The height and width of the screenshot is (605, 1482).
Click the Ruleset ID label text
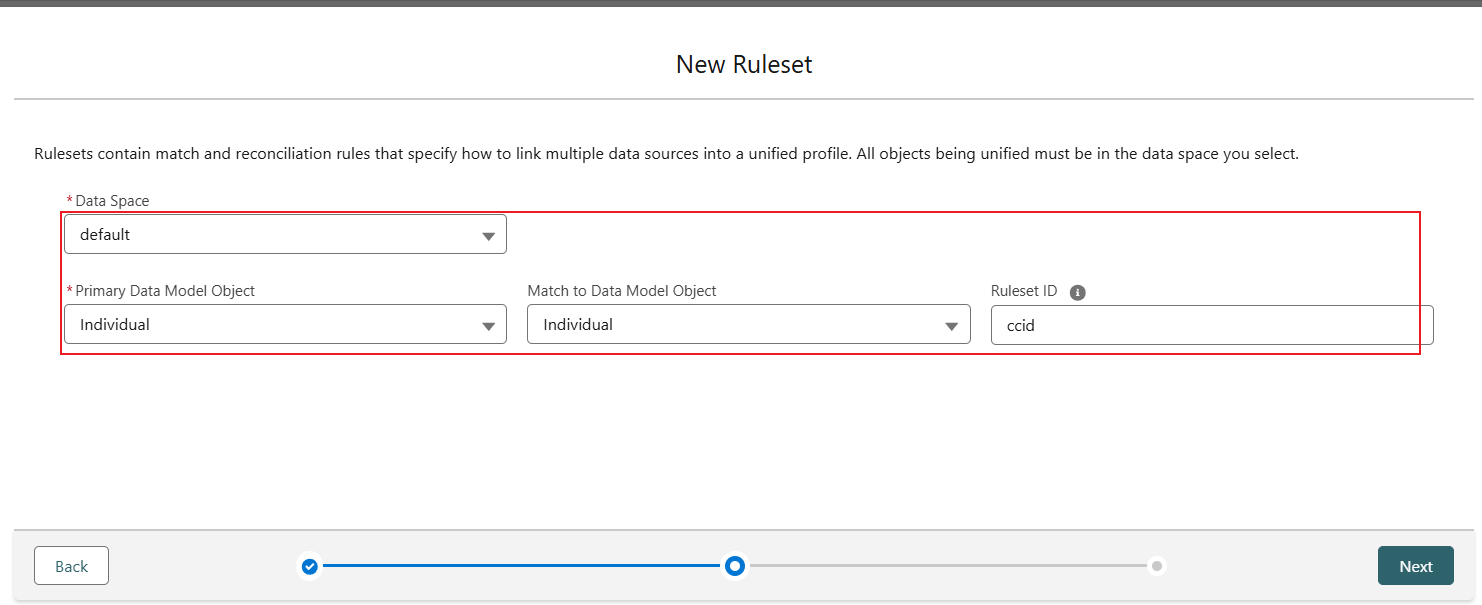(x=1024, y=291)
